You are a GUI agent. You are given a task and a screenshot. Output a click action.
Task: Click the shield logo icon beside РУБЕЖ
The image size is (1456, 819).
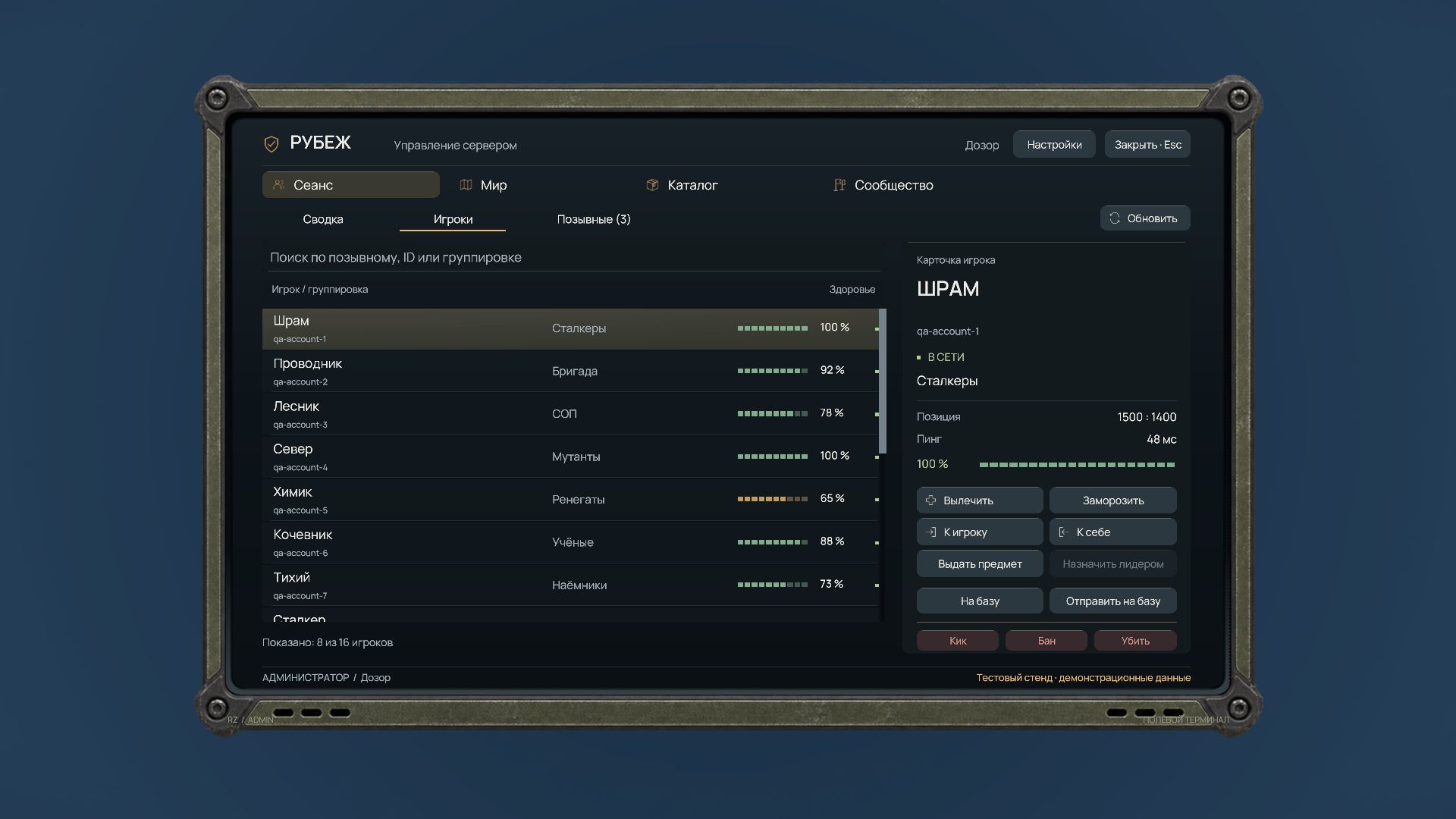tap(271, 143)
